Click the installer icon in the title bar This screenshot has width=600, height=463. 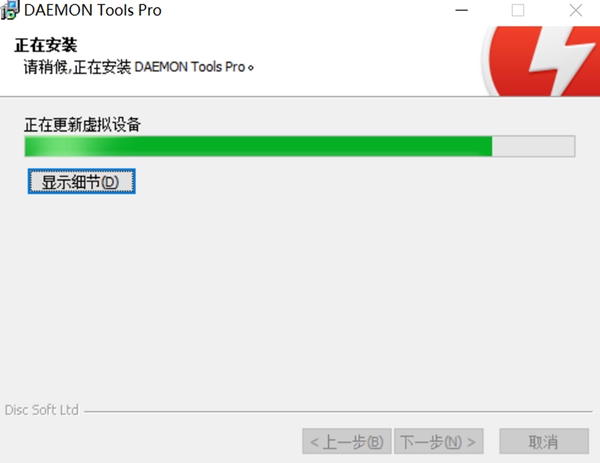[9, 10]
